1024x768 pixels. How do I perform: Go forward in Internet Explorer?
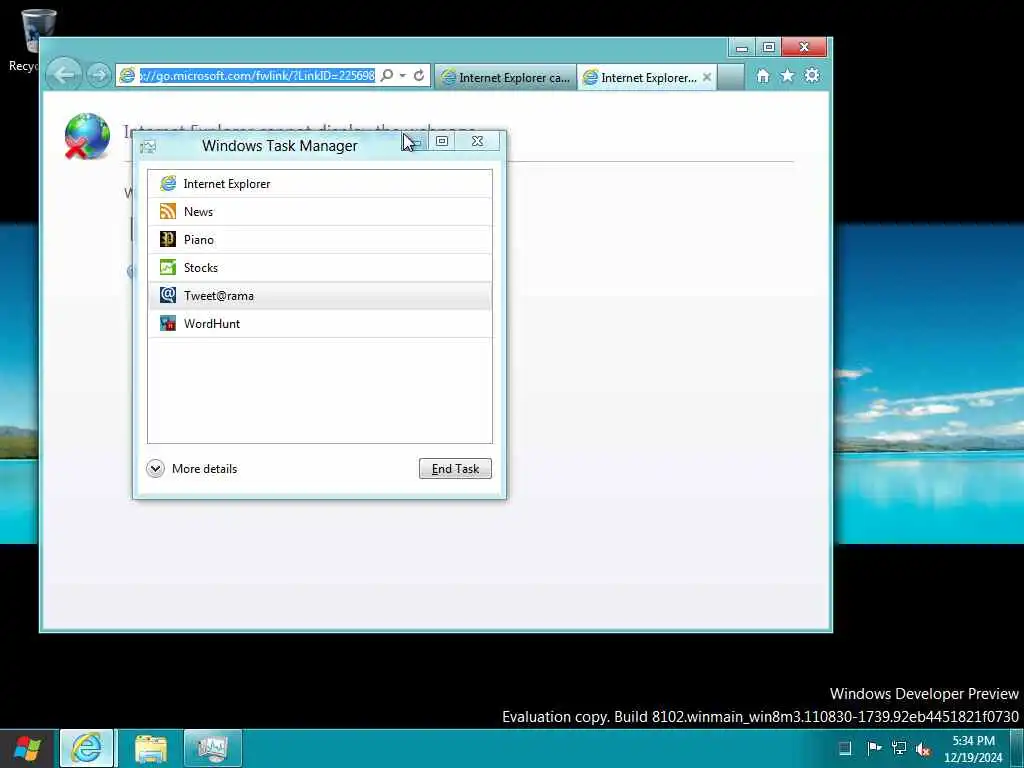99,76
